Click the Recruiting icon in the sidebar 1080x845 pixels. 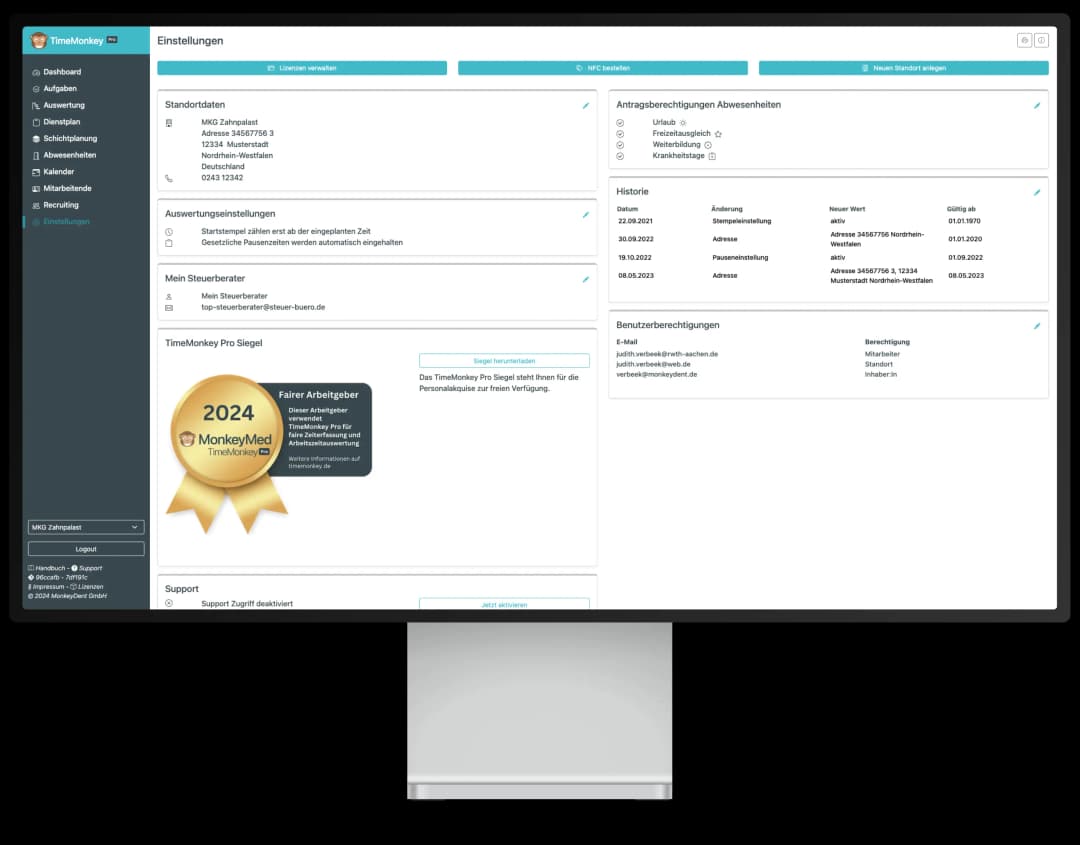36,205
